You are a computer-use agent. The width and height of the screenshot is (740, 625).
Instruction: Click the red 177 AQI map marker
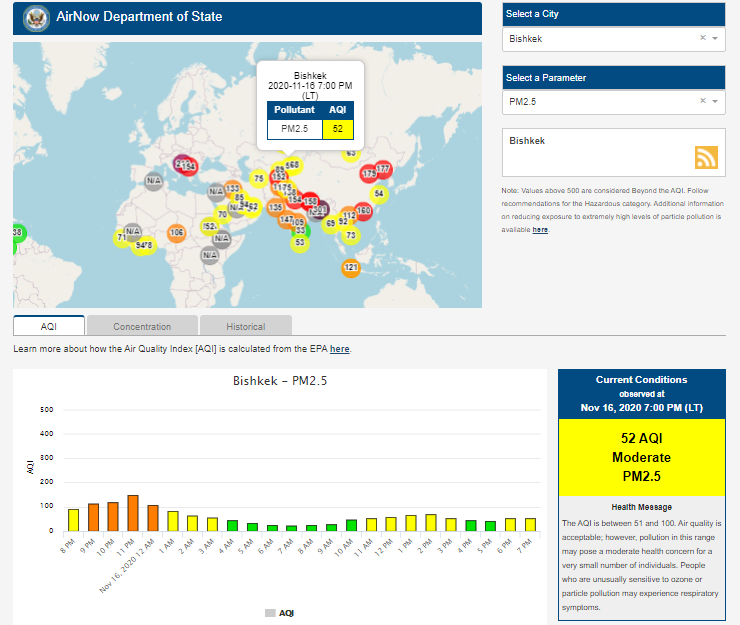coord(383,169)
